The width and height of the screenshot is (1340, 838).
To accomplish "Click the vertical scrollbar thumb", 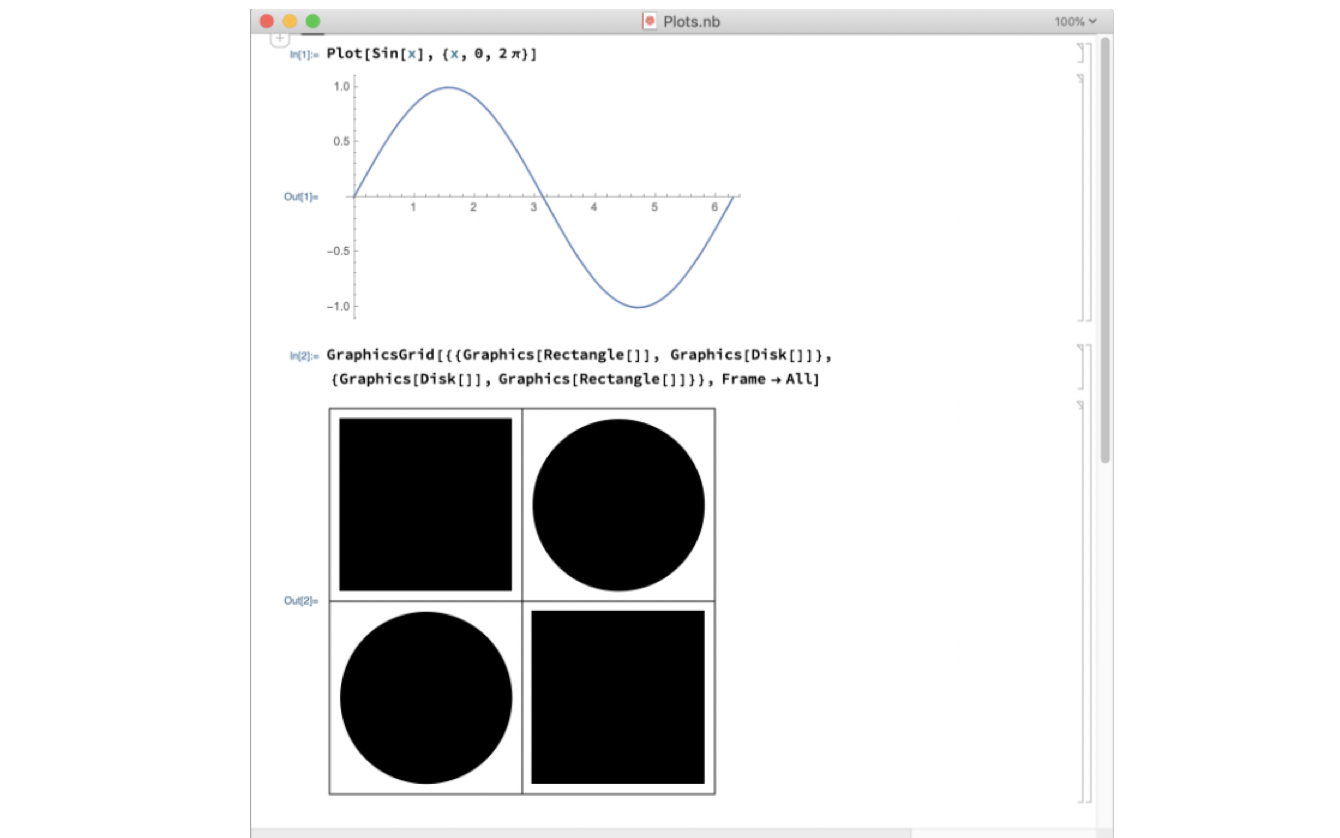I will click(1105, 250).
